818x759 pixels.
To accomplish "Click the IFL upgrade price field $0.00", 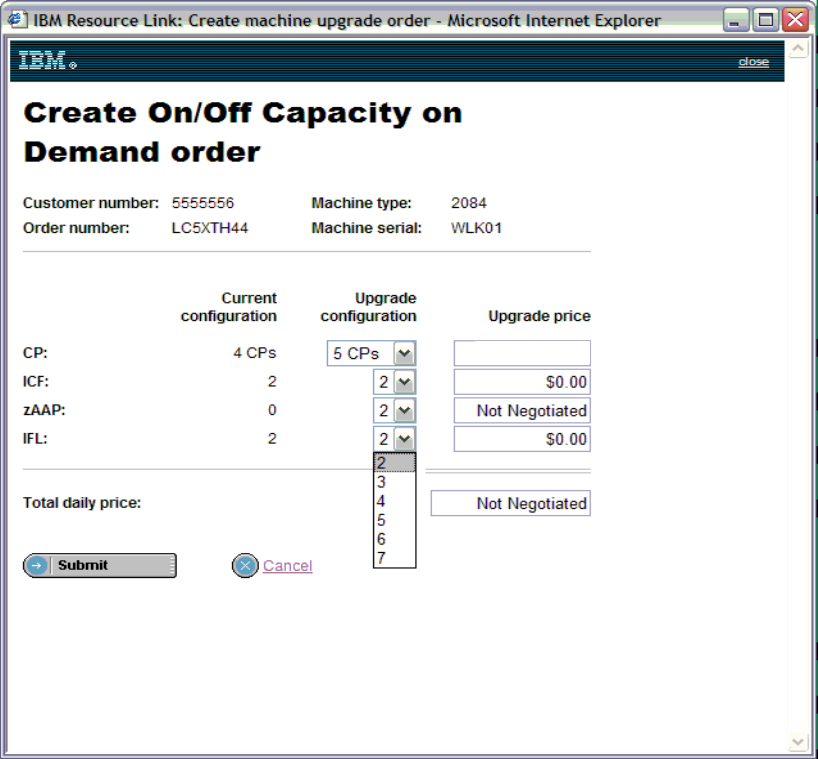I will coord(522,439).
